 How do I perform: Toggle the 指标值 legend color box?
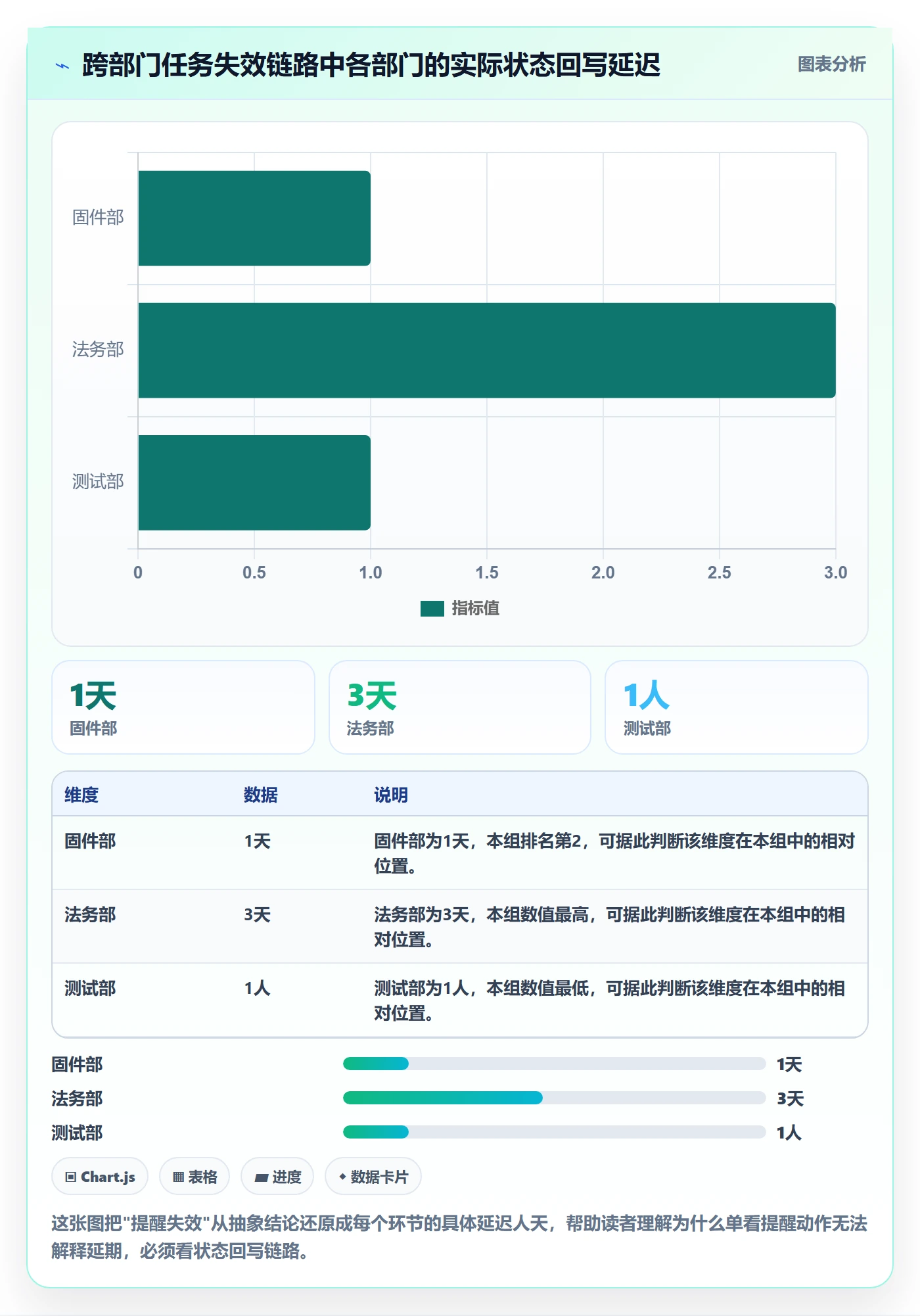[x=432, y=609]
